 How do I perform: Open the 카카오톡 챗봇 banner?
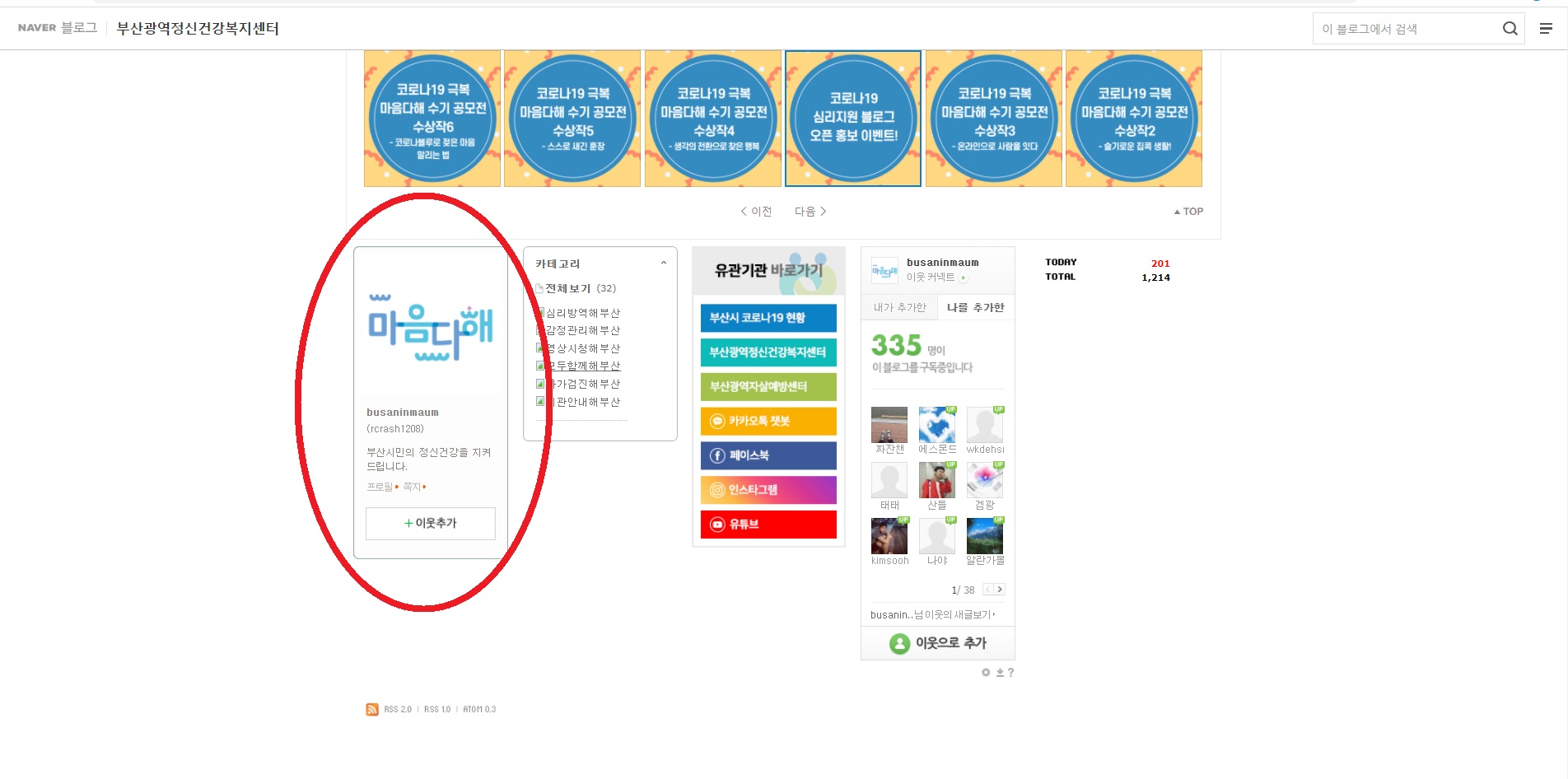[768, 421]
